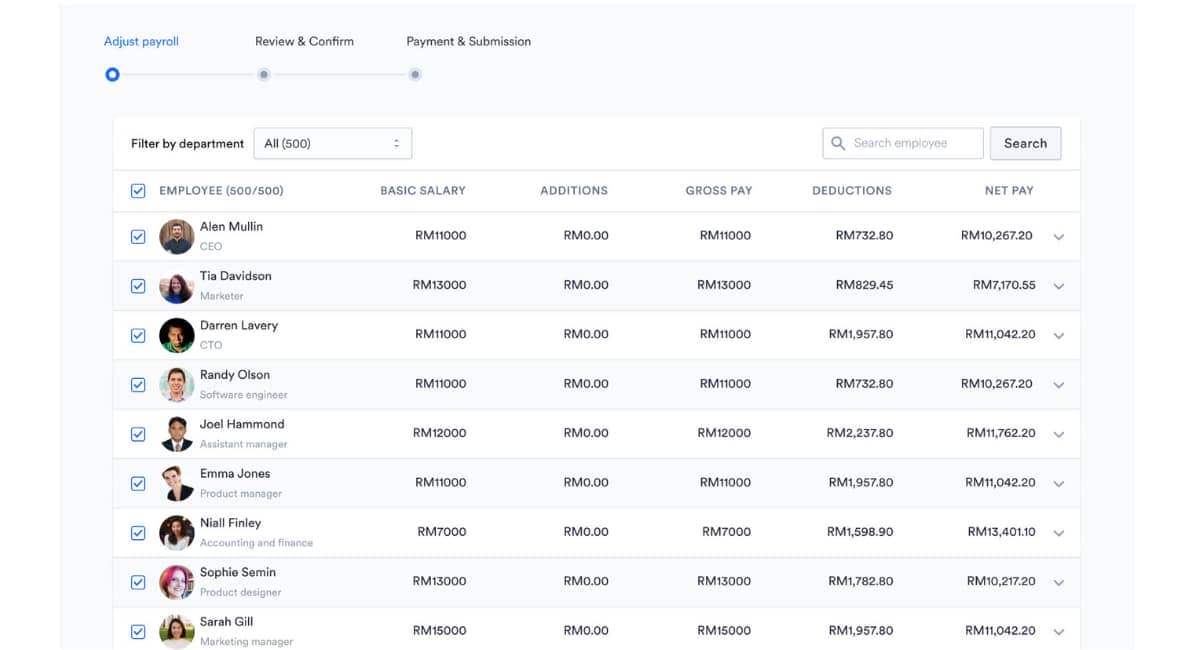Open the department filter dropdown
1200x650 pixels.
pyautogui.click(x=332, y=143)
